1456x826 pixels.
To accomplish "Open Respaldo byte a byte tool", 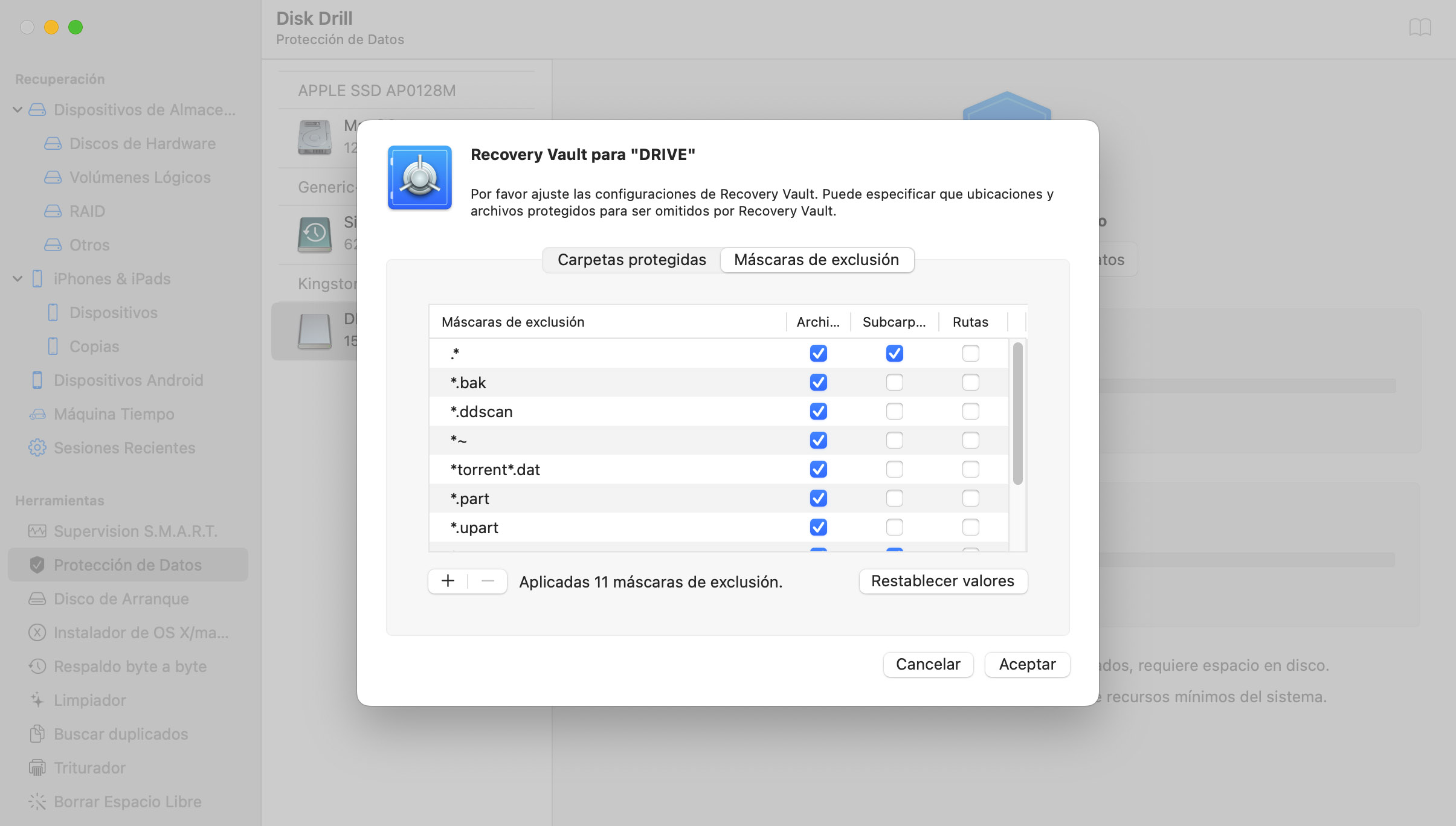I will click(x=131, y=666).
